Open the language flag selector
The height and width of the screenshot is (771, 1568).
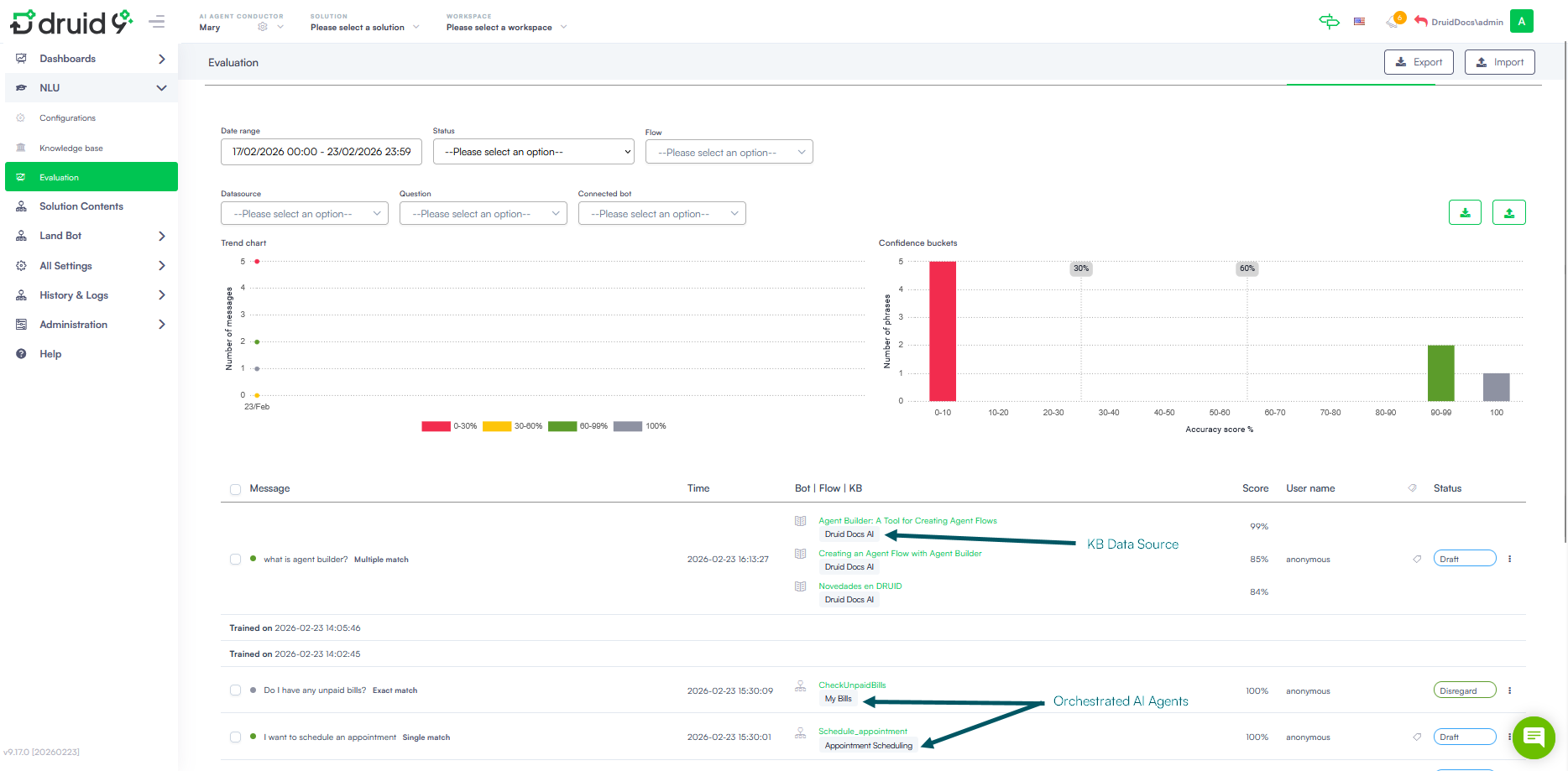pyautogui.click(x=1359, y=22)
